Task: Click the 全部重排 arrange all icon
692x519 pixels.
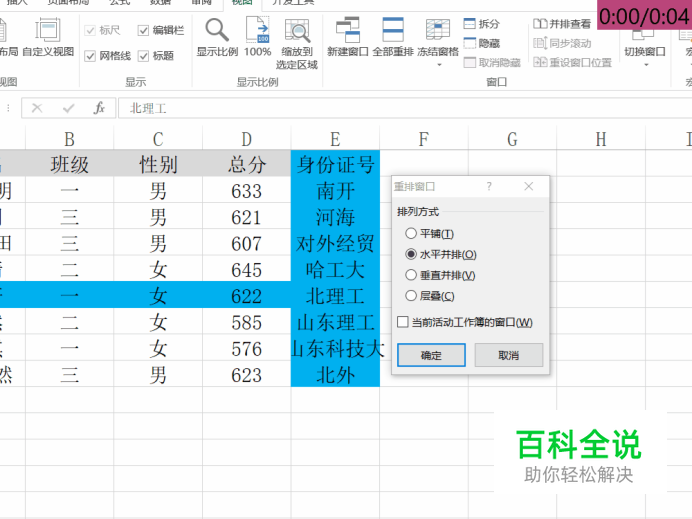Action: click(x=393, y=30)
